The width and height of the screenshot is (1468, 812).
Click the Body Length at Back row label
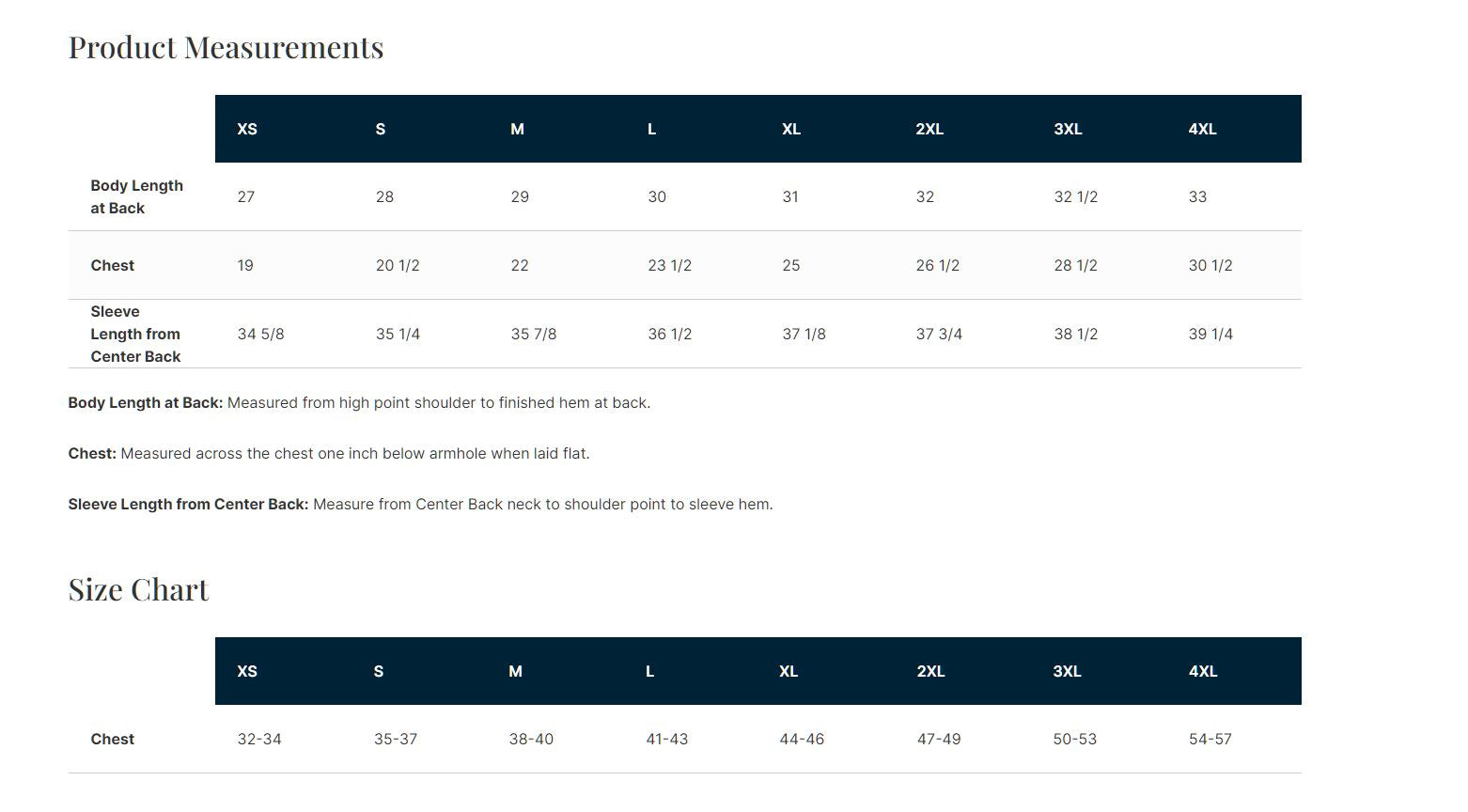[136, 196]
